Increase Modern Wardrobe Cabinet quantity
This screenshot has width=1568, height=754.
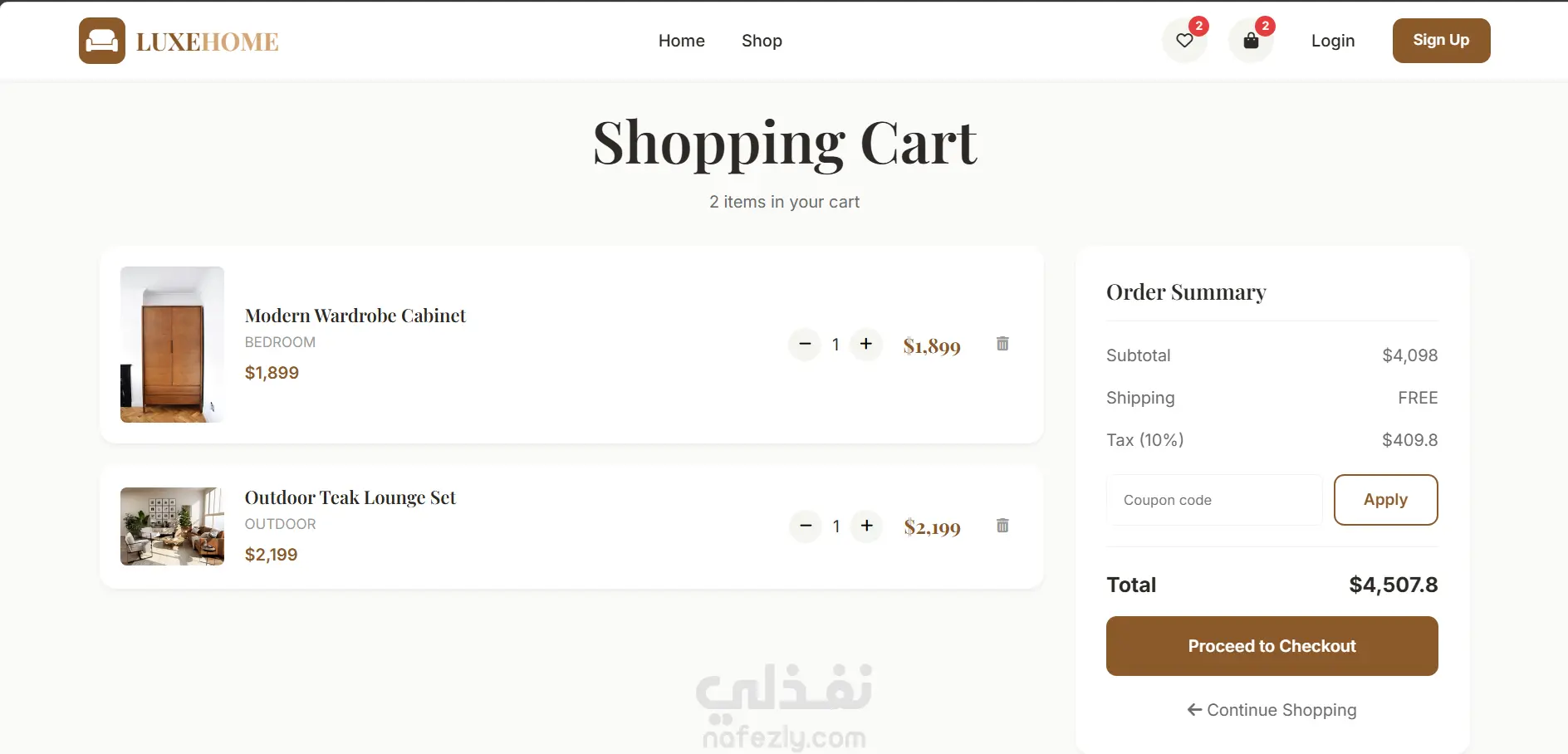[x=866, y=344]
